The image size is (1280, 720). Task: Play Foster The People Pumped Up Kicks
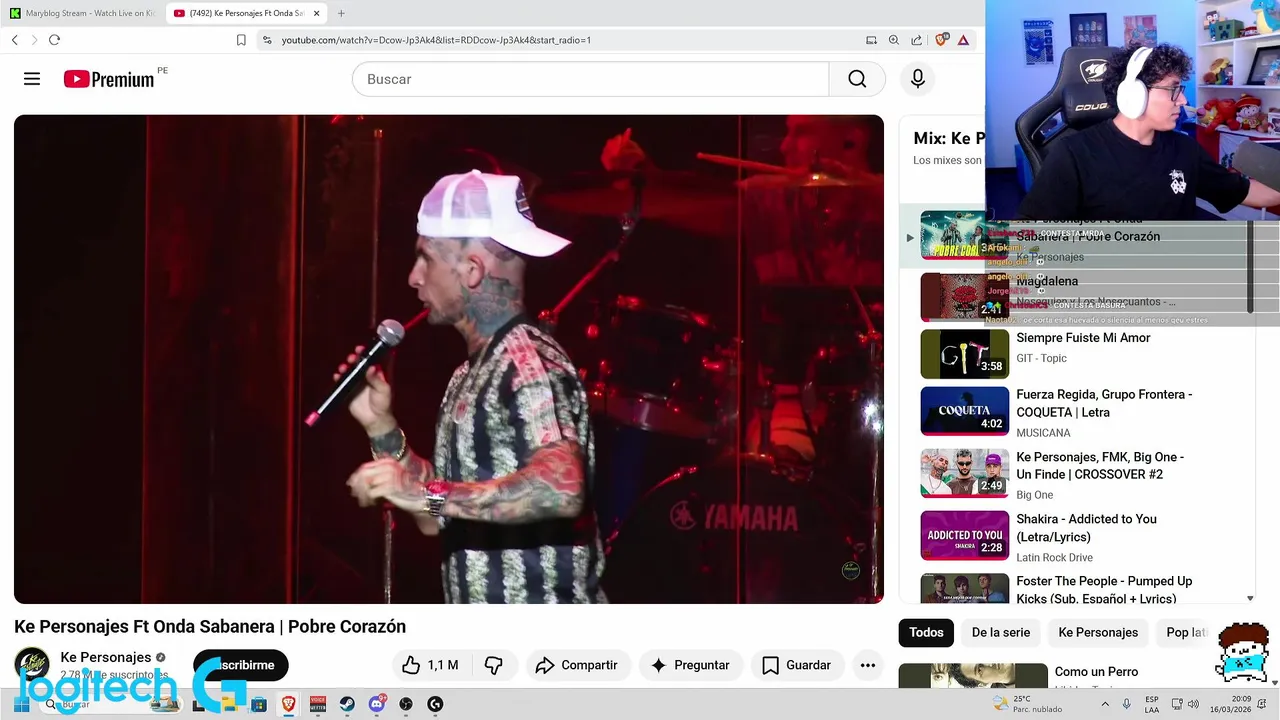tap(1104, 590)
